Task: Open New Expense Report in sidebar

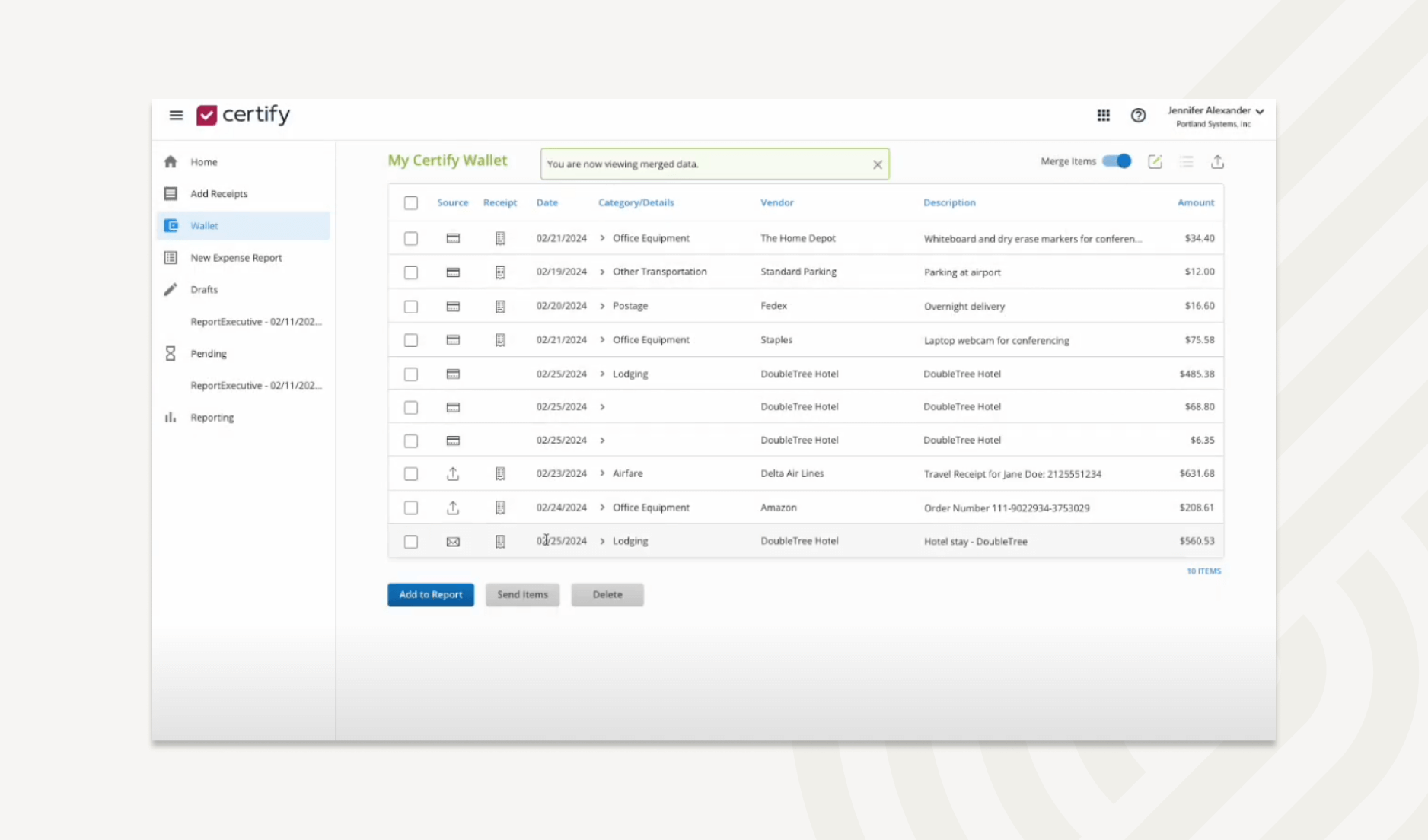Action: (236, 258)
